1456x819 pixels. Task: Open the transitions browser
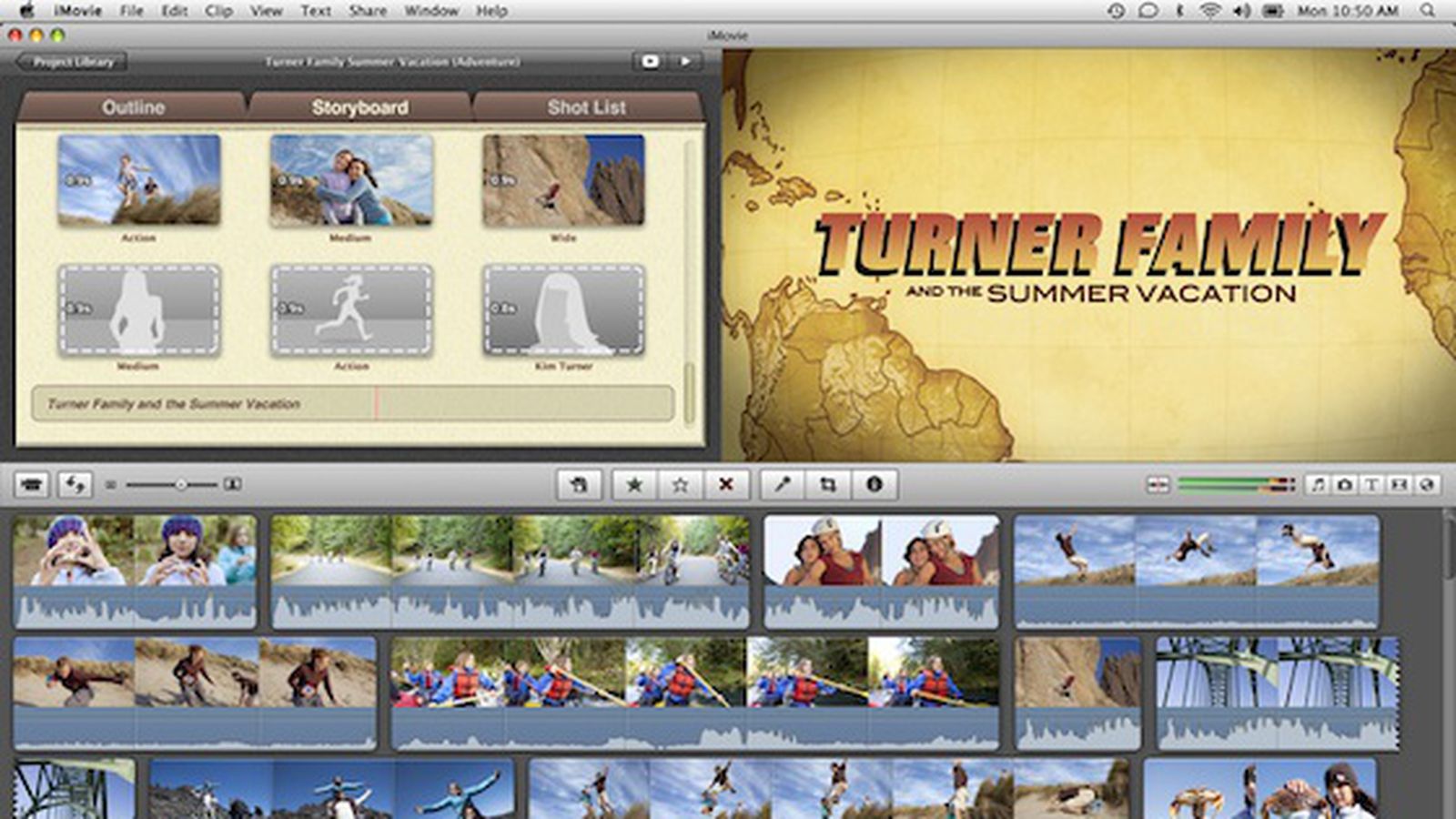(1399, 485)
